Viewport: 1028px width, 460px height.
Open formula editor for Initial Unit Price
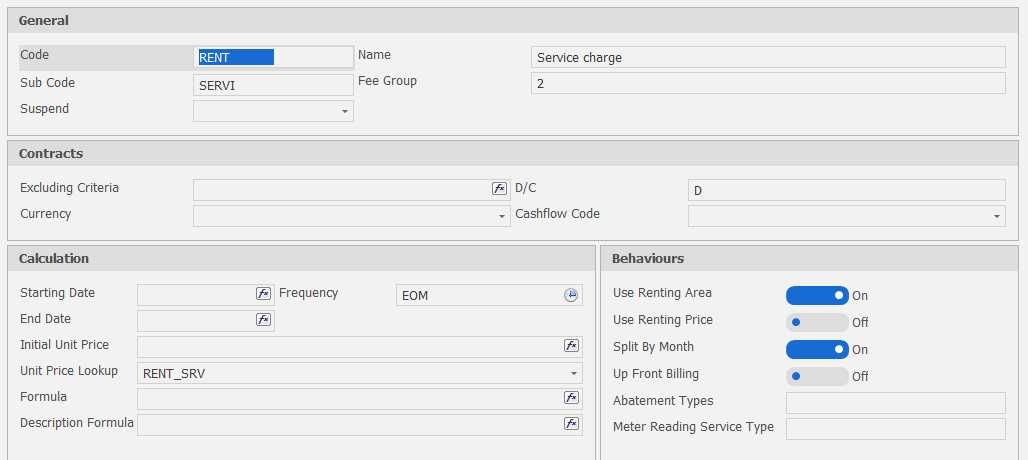click(571, 346)
